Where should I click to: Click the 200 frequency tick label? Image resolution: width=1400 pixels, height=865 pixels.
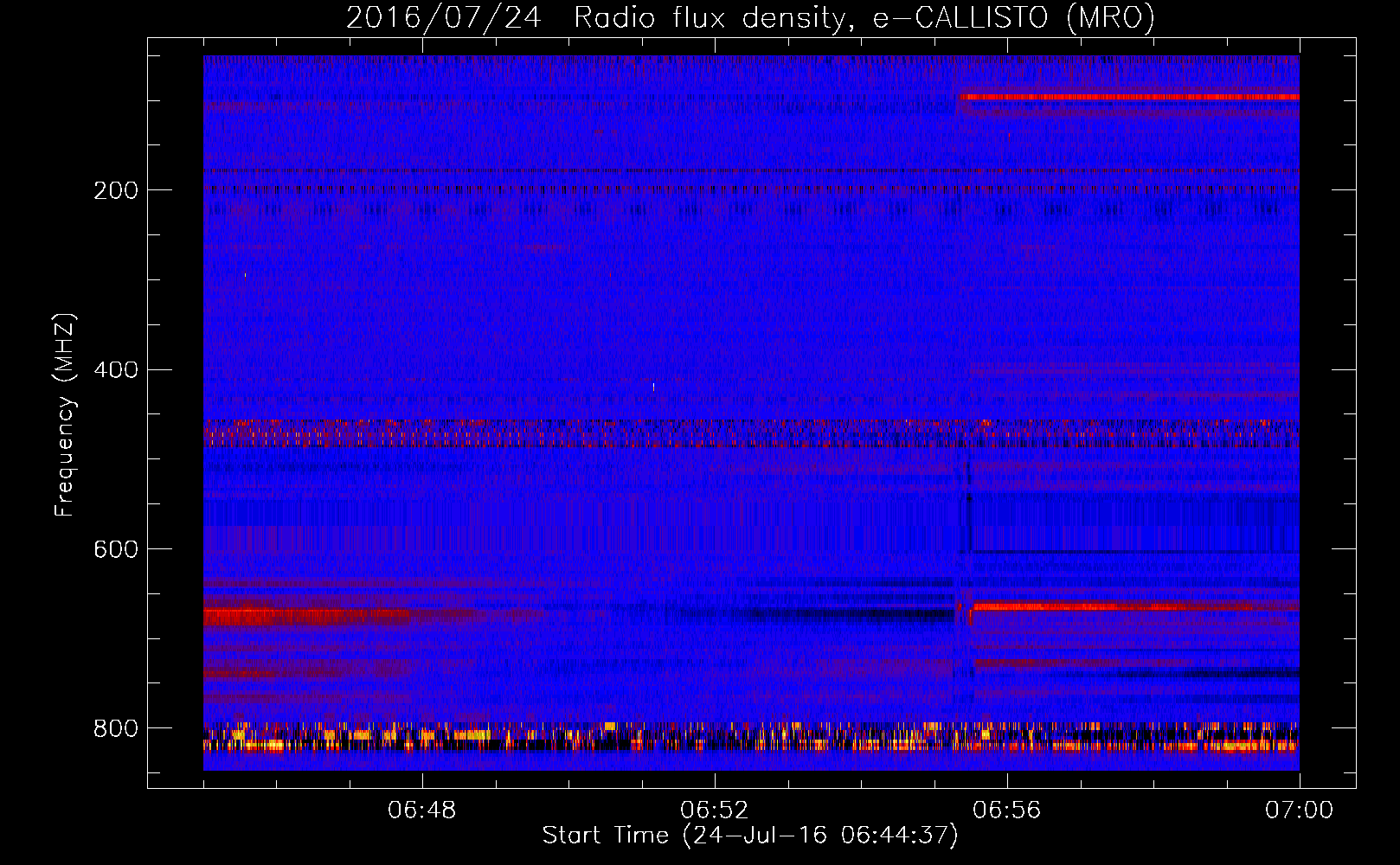(x=116, y=190)
